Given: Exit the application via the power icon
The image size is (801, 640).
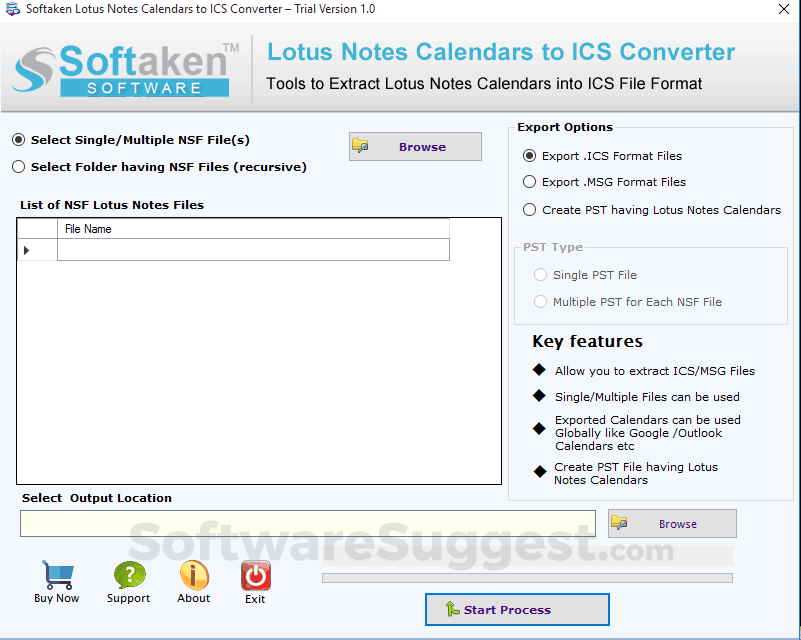Looking at the screenshot, I should pos(255,573).
